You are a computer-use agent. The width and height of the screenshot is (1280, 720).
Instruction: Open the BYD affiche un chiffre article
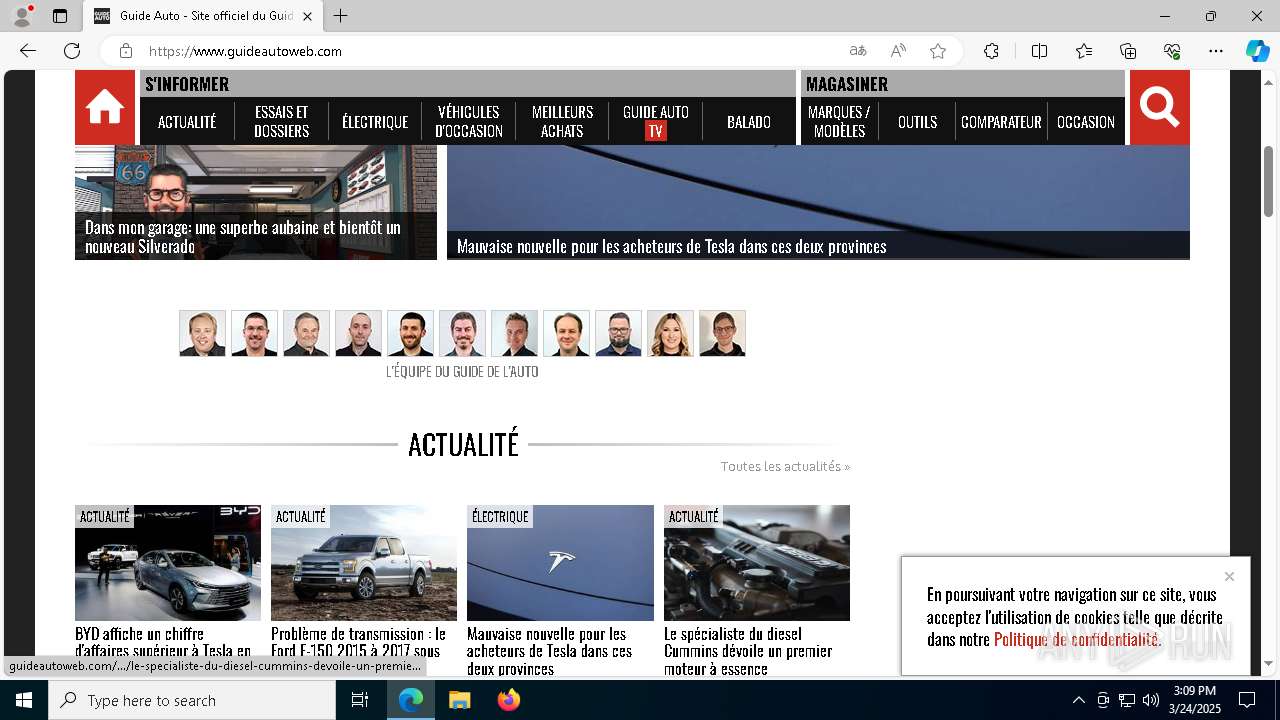[x=163, y=642]
